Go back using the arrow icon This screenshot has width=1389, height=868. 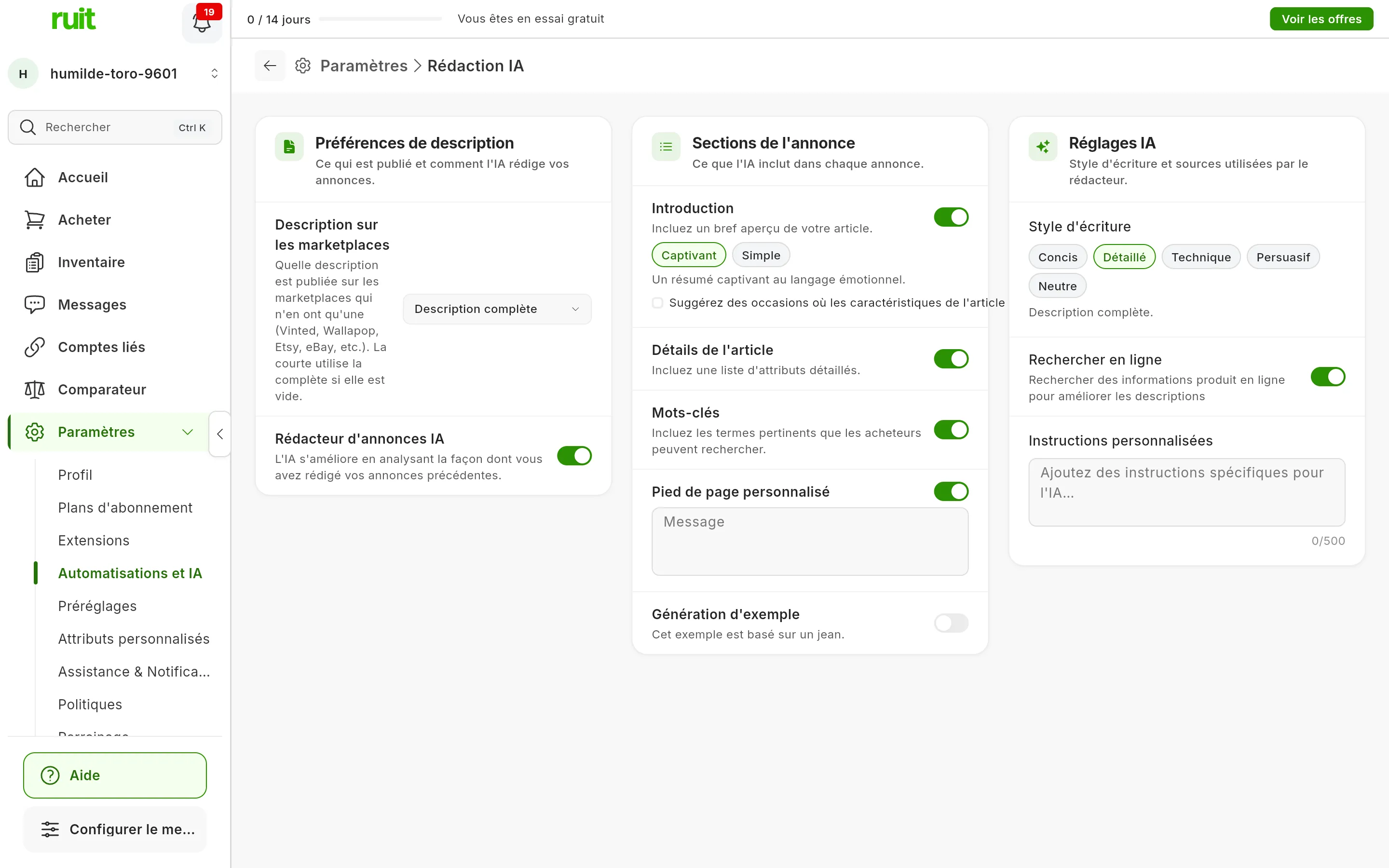(270, 66)
